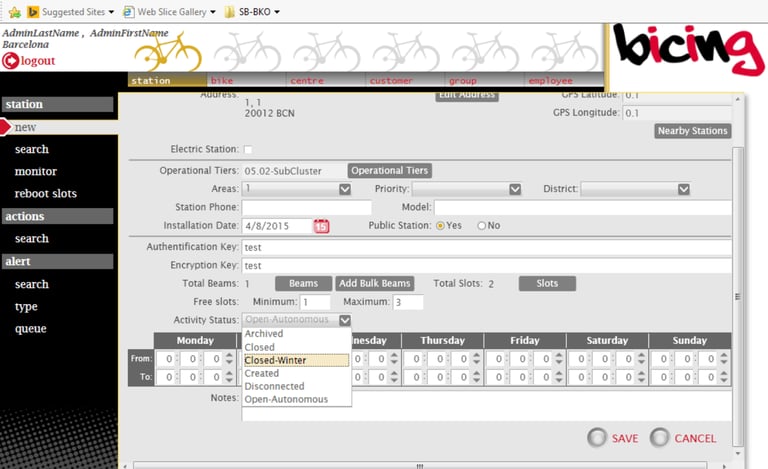Open search under the alert section

click(32, 284)
